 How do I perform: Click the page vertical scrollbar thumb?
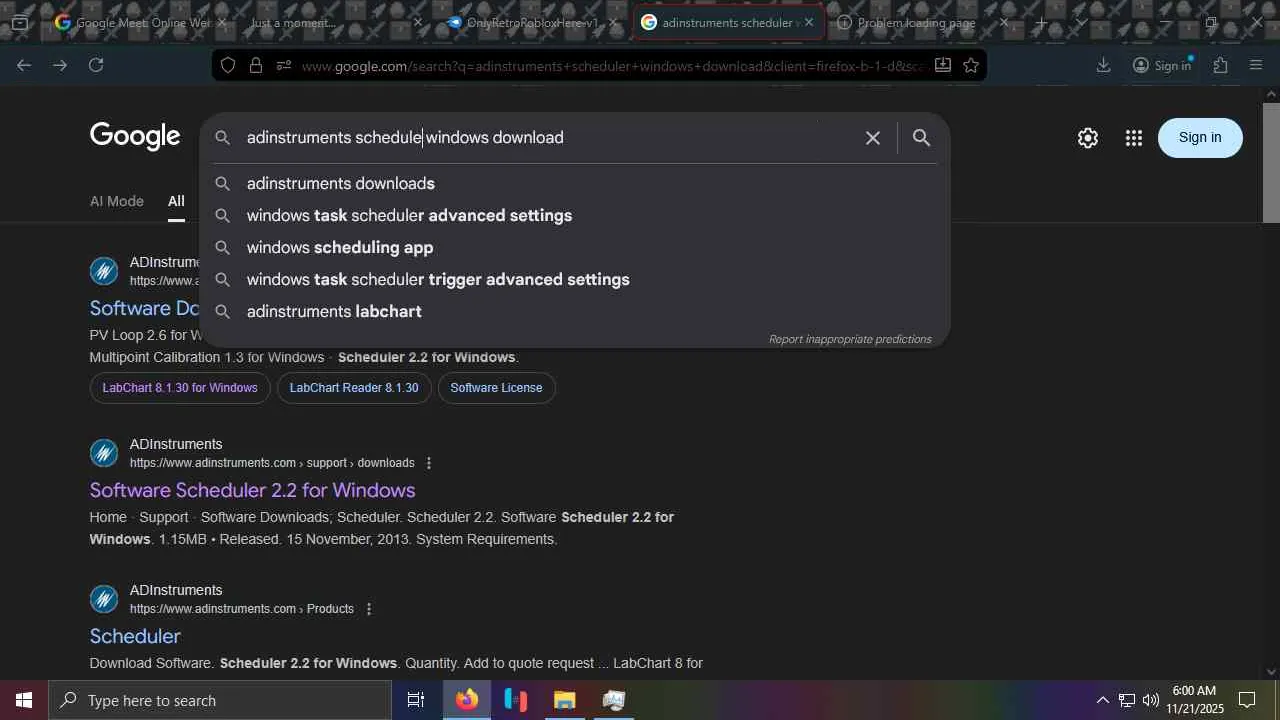(1271, 162)
